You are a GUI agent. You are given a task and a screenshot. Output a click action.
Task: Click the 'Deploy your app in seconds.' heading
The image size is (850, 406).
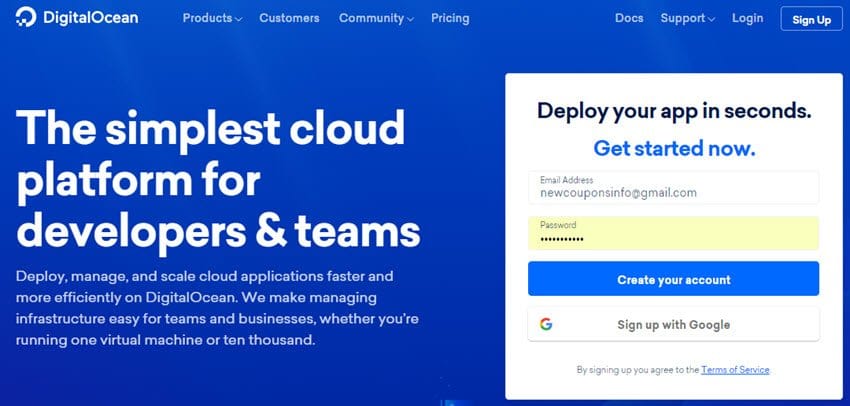674,111
